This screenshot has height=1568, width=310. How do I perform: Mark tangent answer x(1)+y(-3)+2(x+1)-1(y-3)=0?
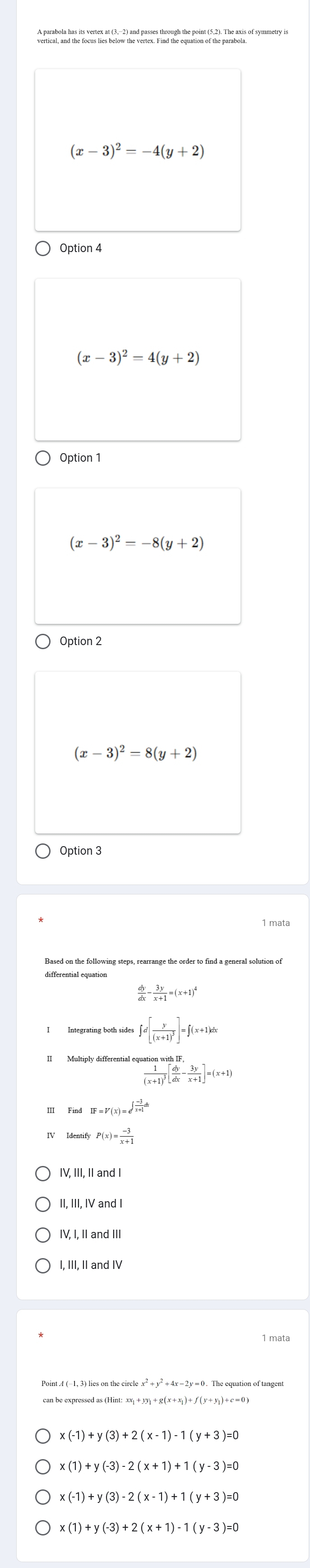coord(42,1527)
